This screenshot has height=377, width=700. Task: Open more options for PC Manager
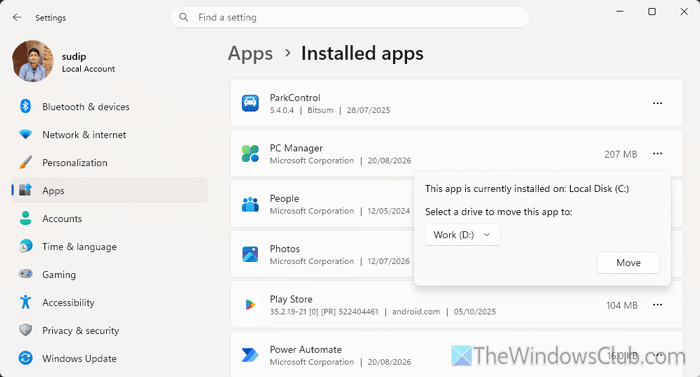[x=657, y=154]
